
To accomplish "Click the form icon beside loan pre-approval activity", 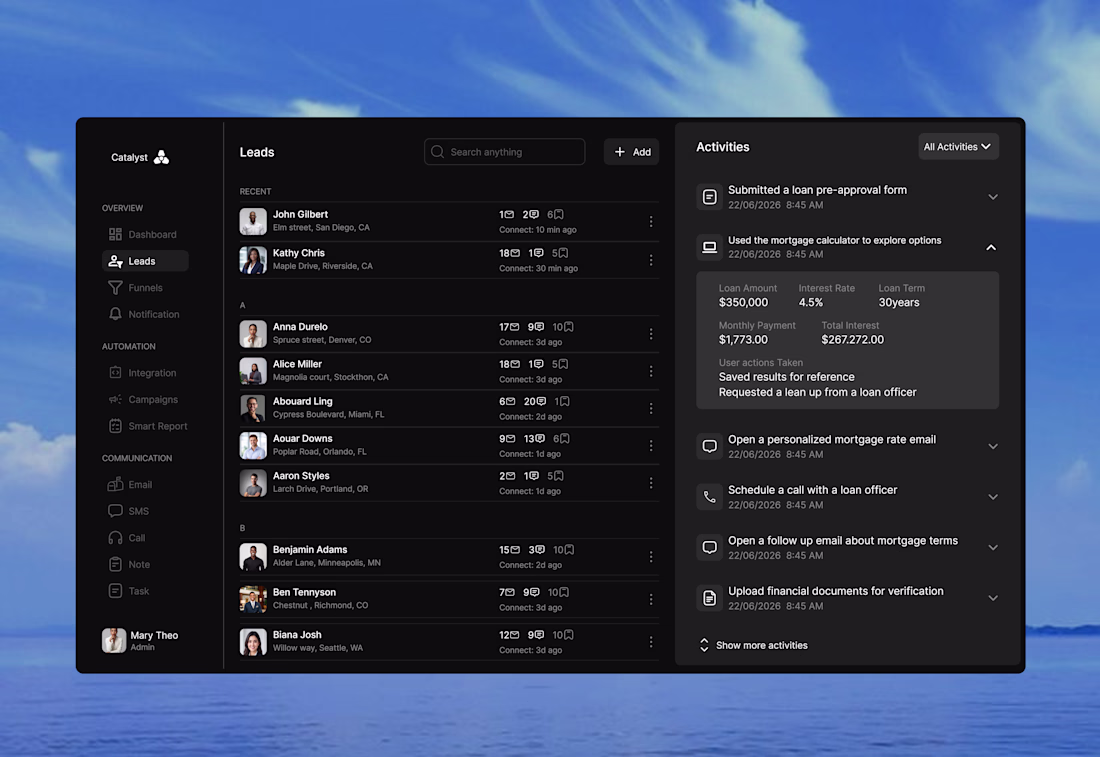I will (709, 197).
